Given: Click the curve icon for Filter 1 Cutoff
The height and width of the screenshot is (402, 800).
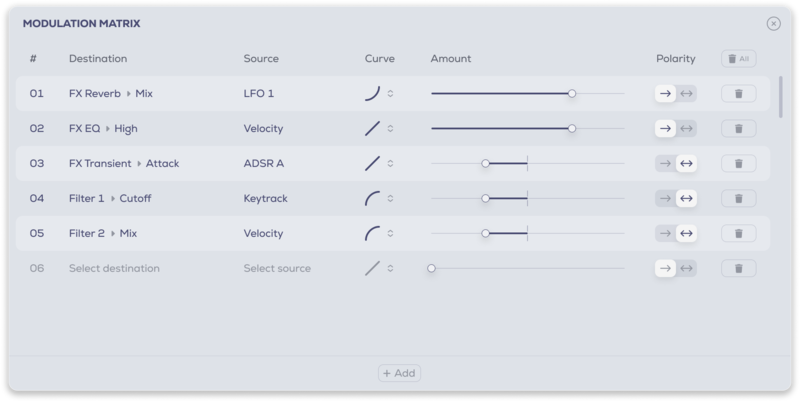Looking at the screenshot, I should (372, 198).
